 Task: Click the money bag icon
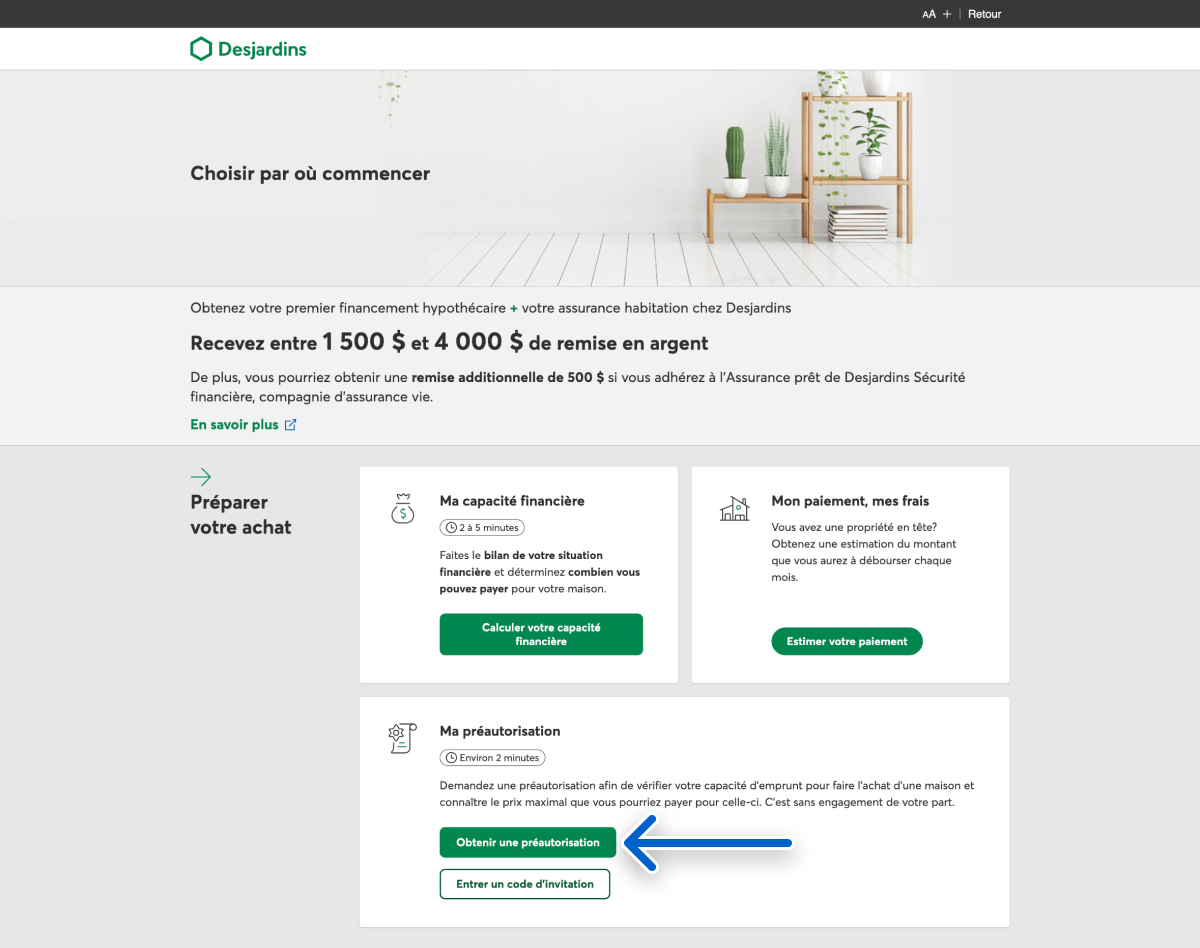(x=402, y=509)
